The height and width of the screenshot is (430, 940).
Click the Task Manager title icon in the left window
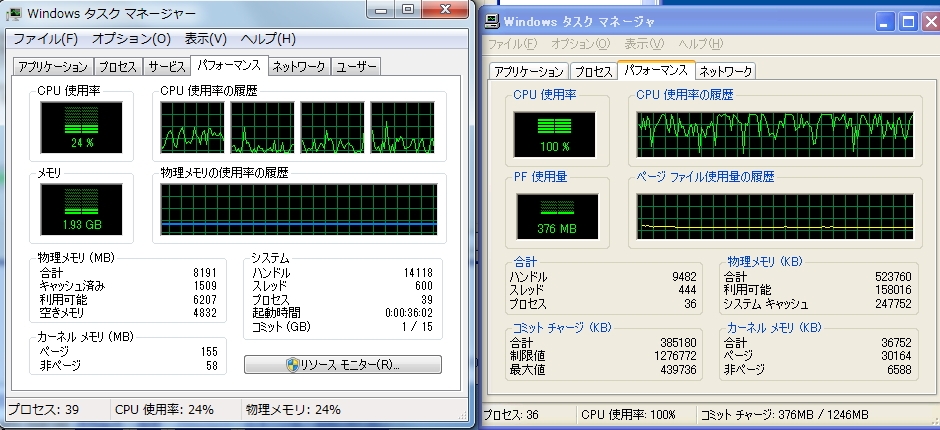tap(14, 13)
